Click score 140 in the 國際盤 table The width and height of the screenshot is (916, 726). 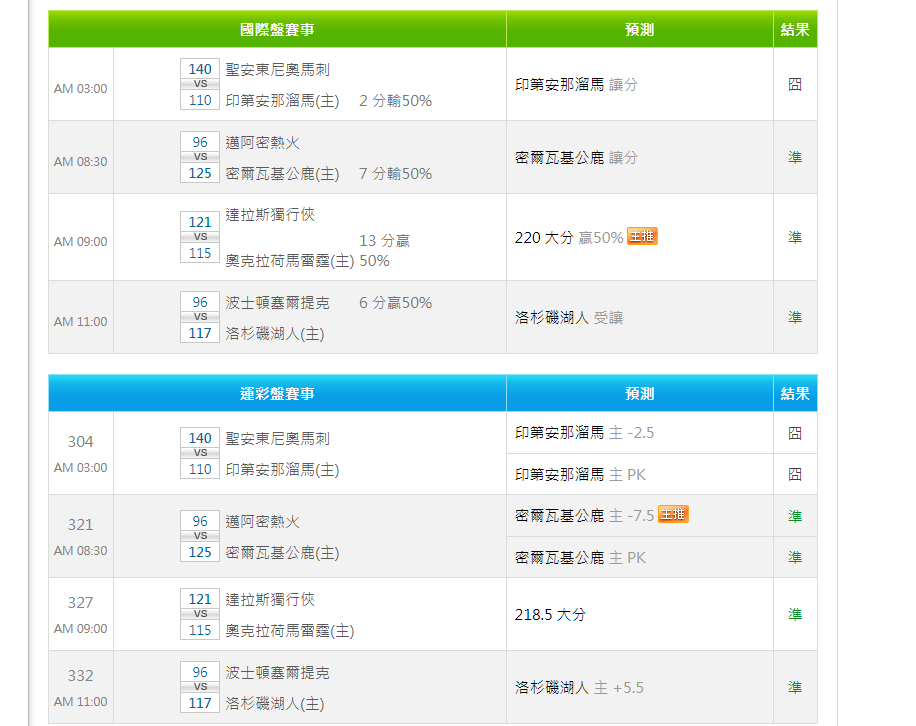(200, 69)
